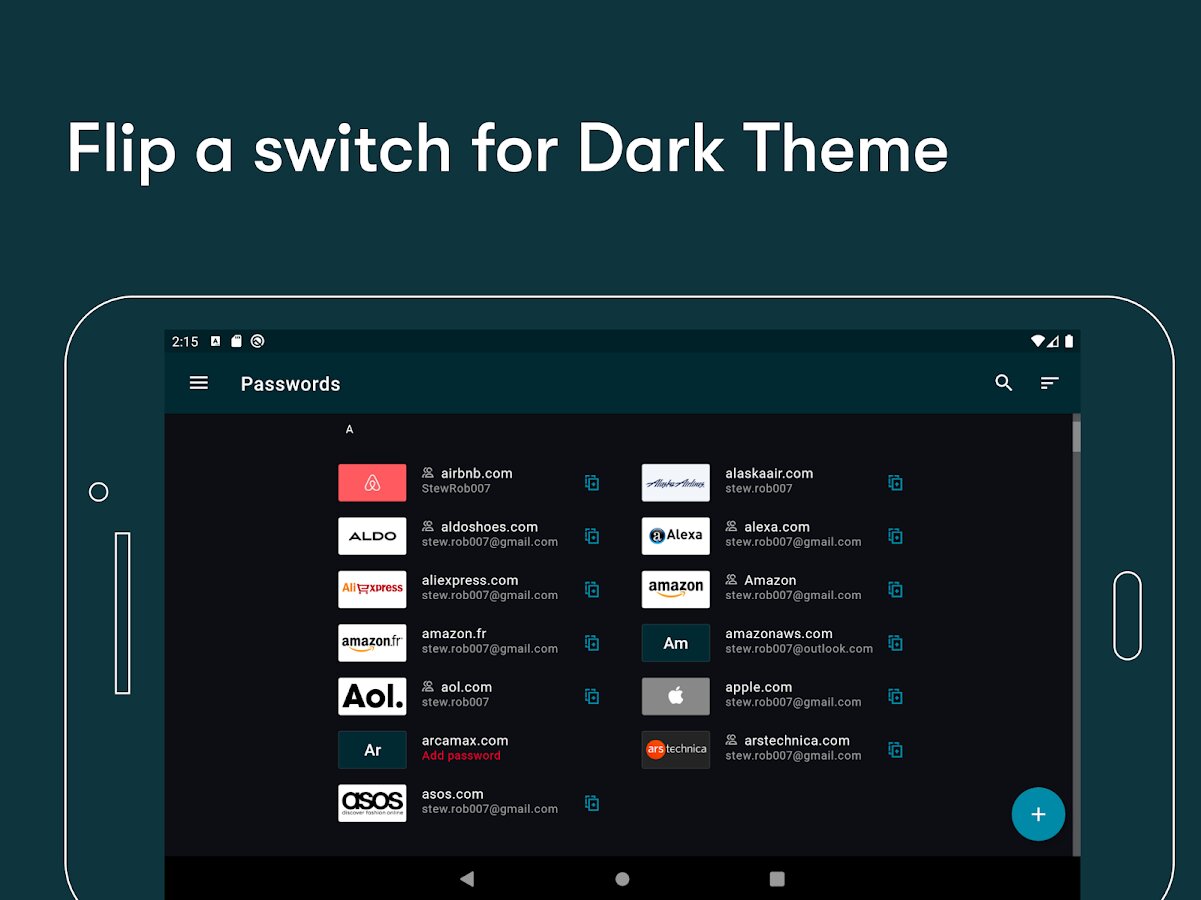Tap the search magnifier icon
This screenshot has width=1201, height=900.
coord(1004,383)
